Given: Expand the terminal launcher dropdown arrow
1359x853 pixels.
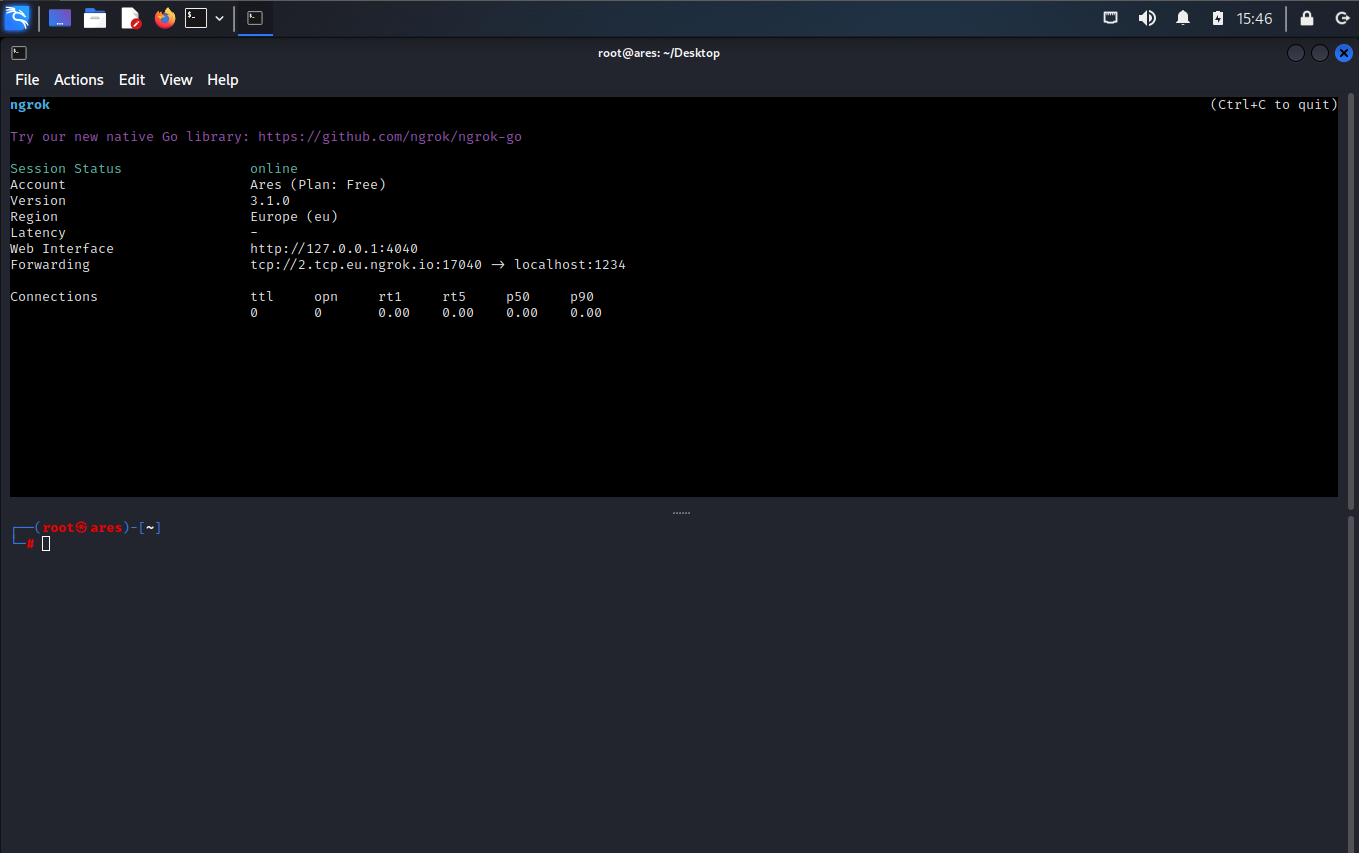Looking at the screenshot, I should point(219,18).
